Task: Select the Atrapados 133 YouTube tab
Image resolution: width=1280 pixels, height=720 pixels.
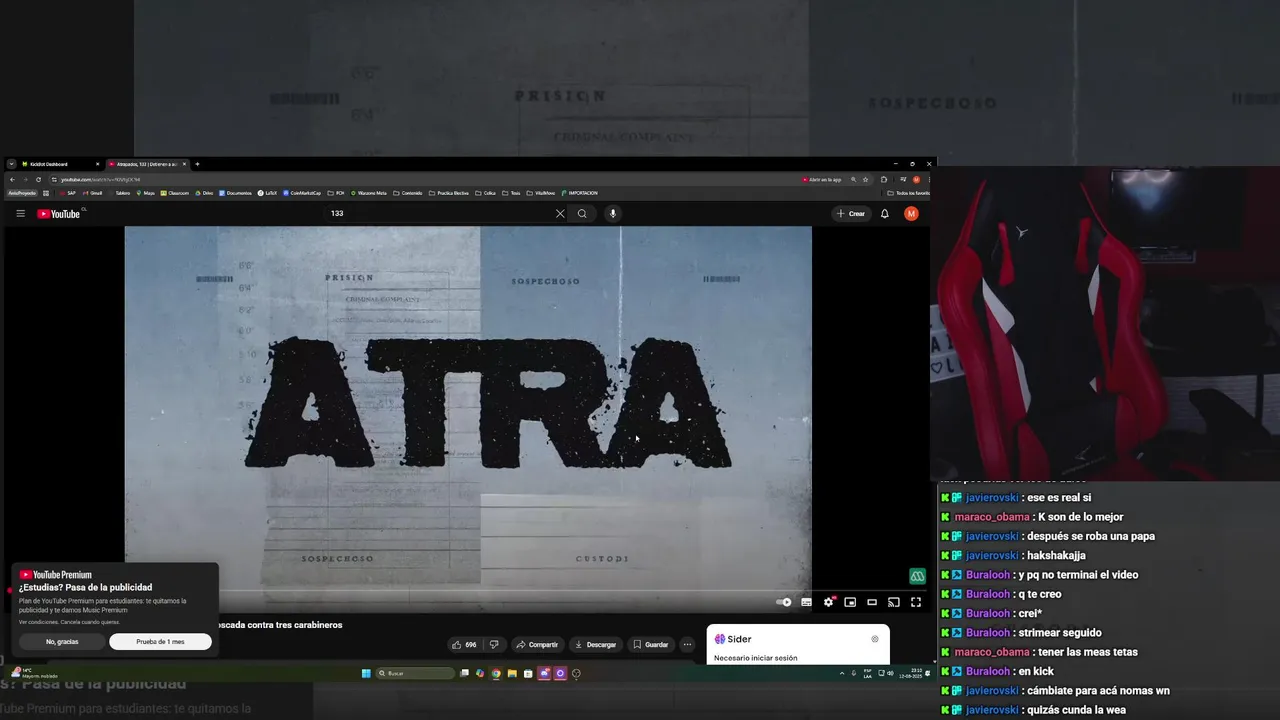Action: [x=147, y=164]
